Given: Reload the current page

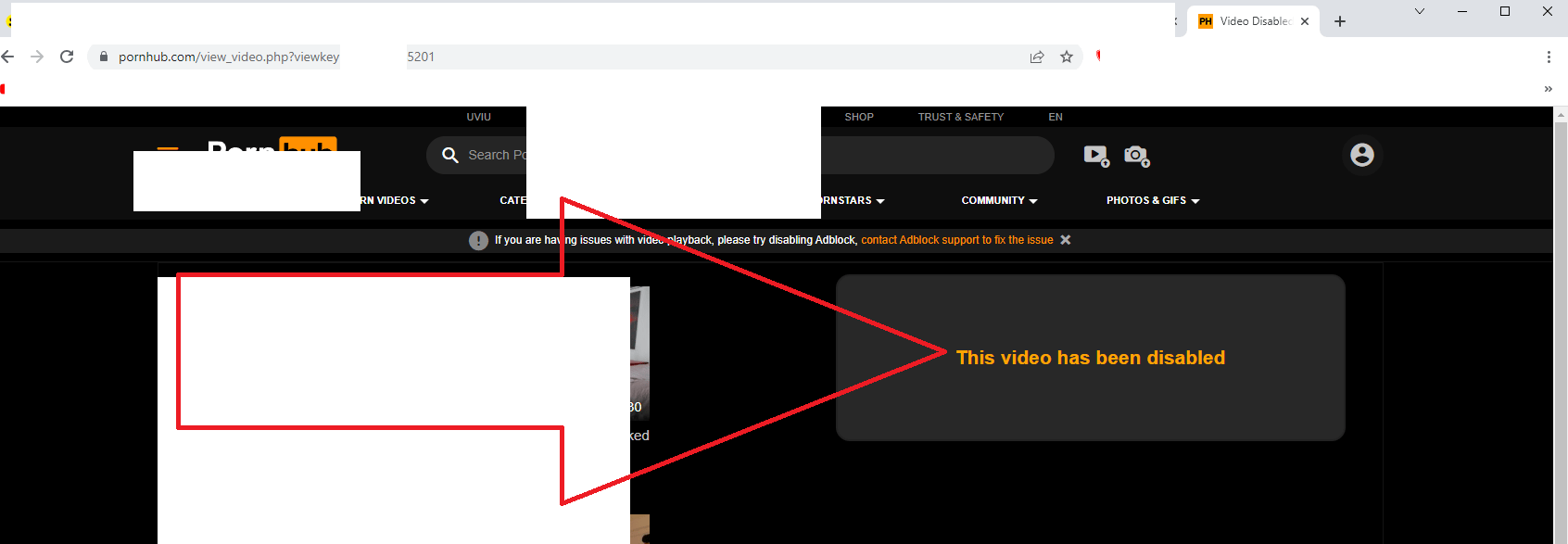Looking at the screenshot, I should 67,57.
